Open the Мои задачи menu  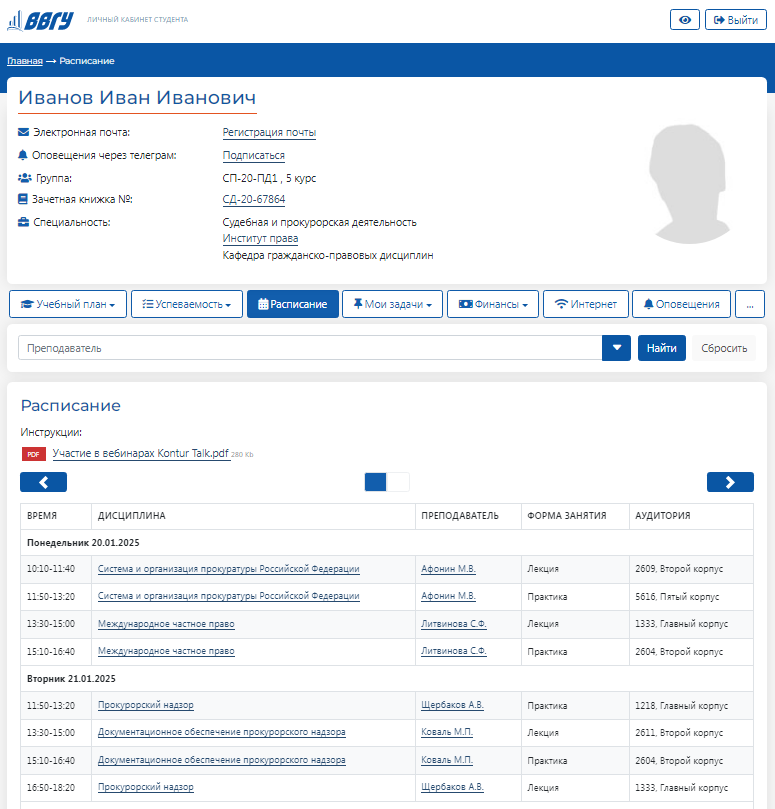(x=392, y=304)
